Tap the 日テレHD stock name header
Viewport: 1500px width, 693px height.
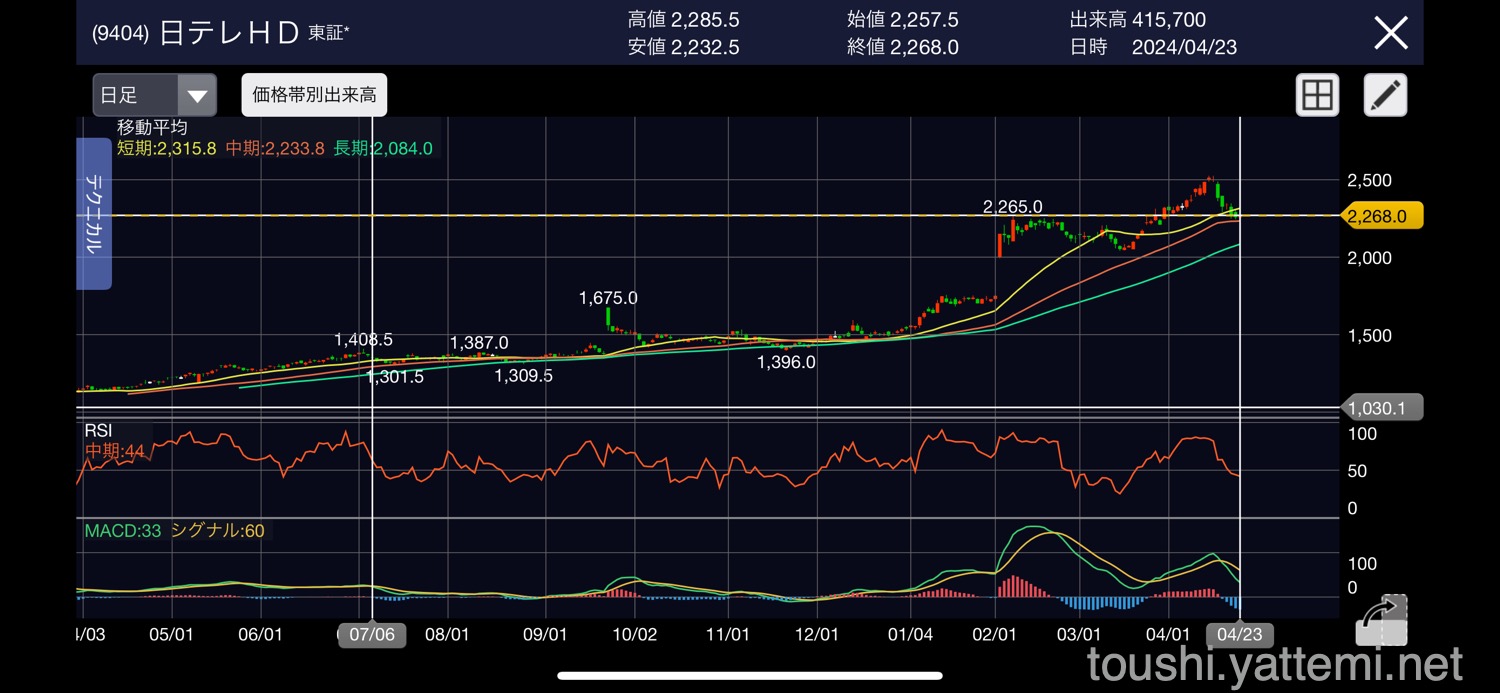[x=229, y=33]
